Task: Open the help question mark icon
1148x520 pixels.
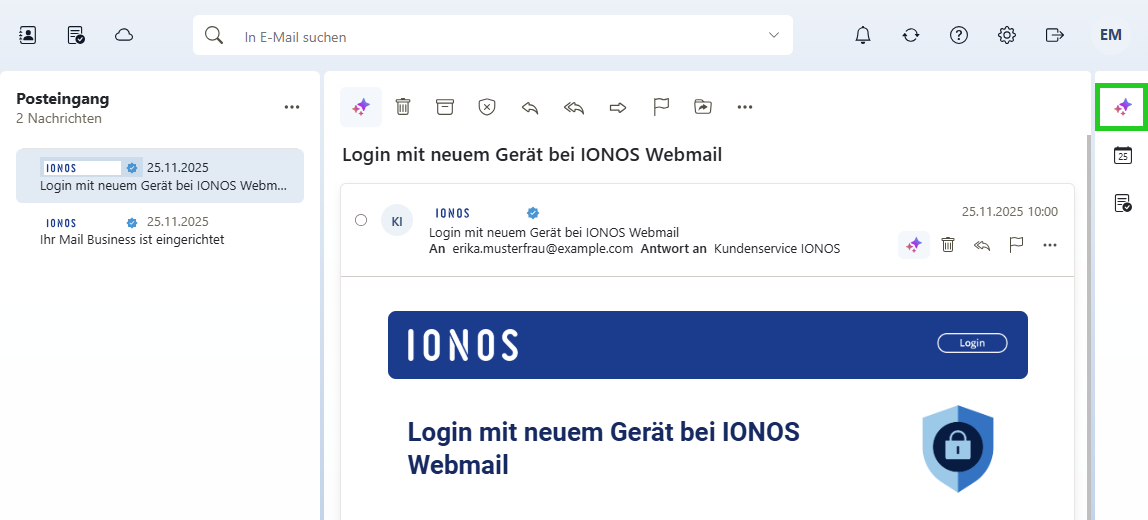Action: click(x=959, y=34)
